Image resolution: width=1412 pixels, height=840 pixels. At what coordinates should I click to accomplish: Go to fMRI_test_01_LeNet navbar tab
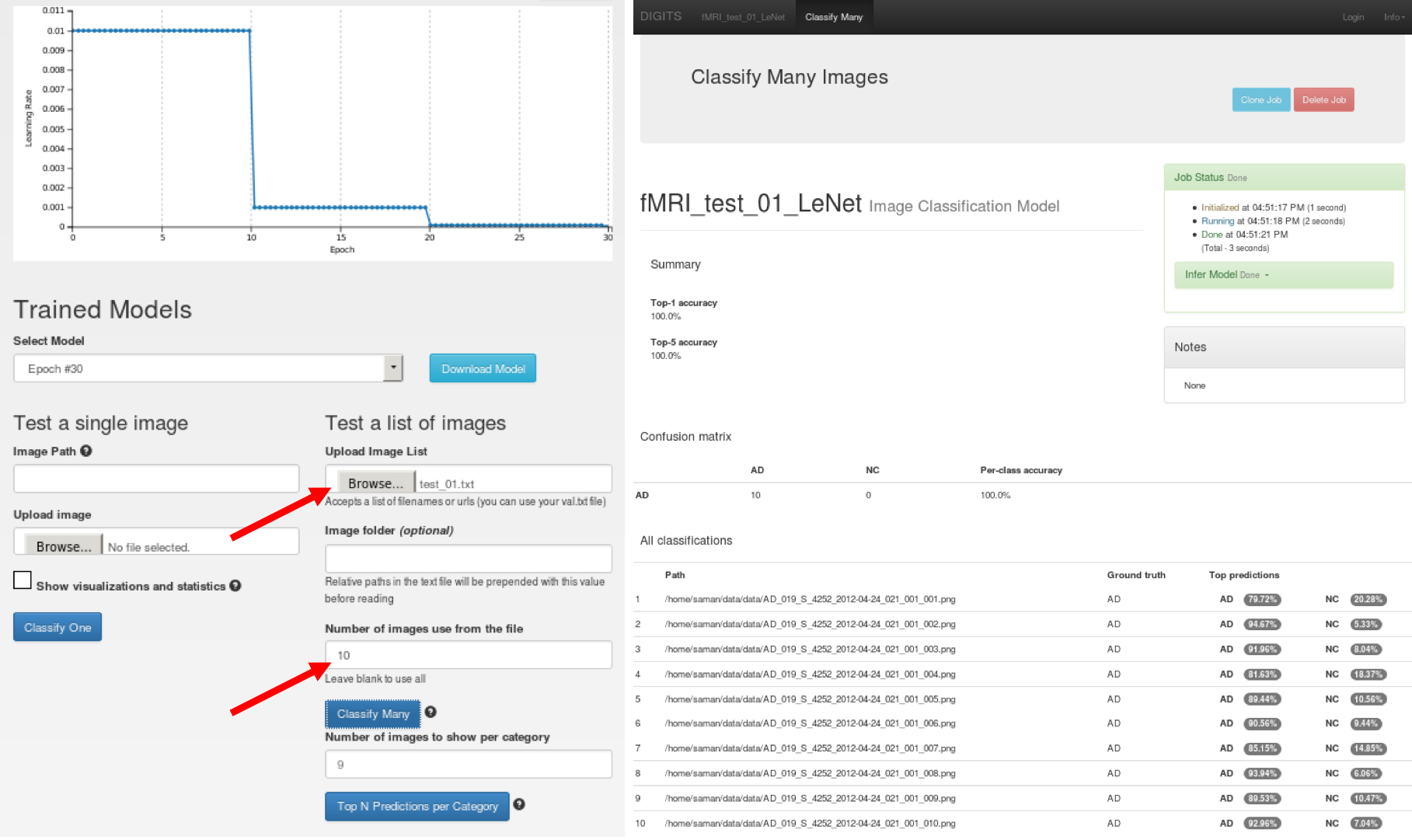(x=743, y=17)
